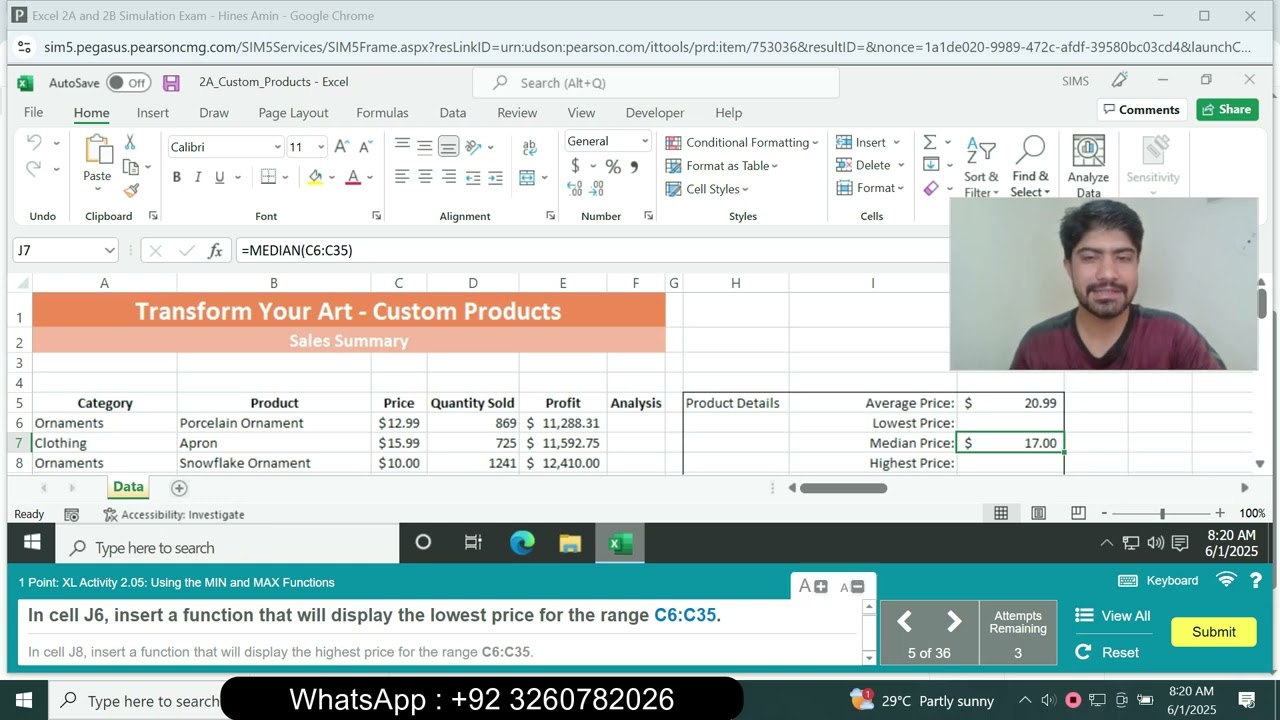Click the Clear eraser icon
This screenshot has width=1280, height=720.
click(x=931, y=188)
